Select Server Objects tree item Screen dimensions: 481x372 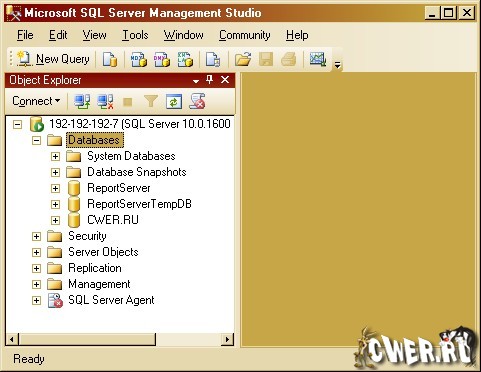103,252
